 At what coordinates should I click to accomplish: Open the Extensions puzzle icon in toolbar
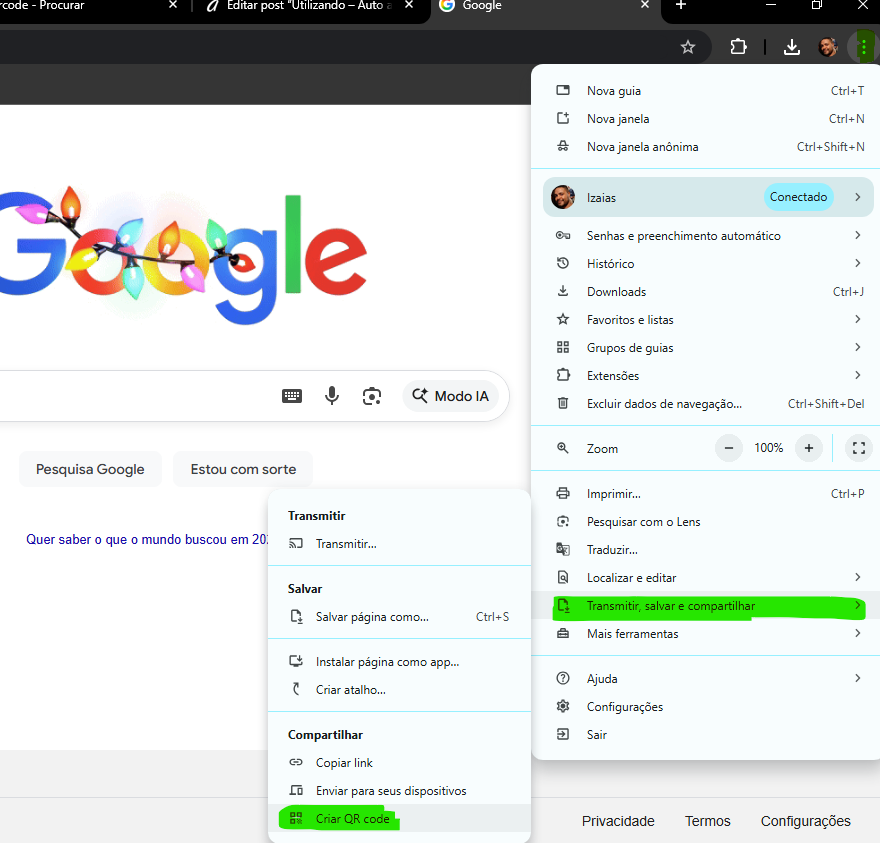[739, 47]
